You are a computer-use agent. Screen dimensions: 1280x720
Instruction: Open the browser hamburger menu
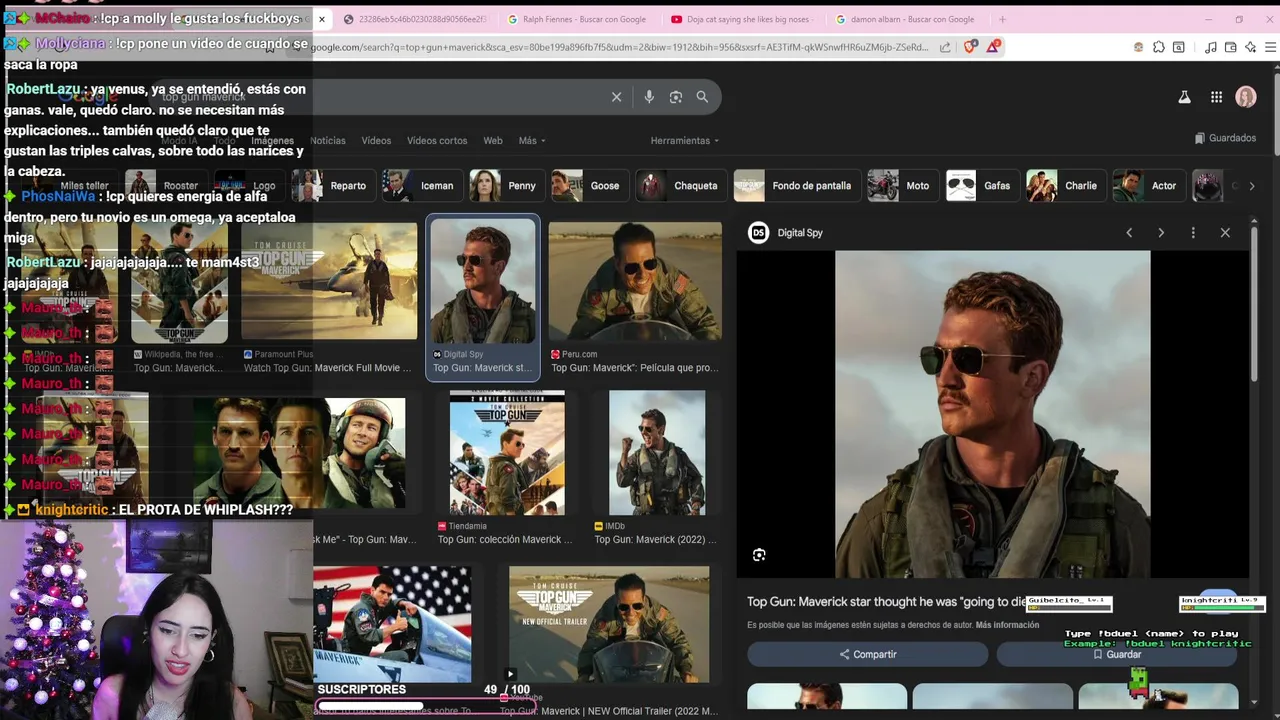tap(1270, 47)
